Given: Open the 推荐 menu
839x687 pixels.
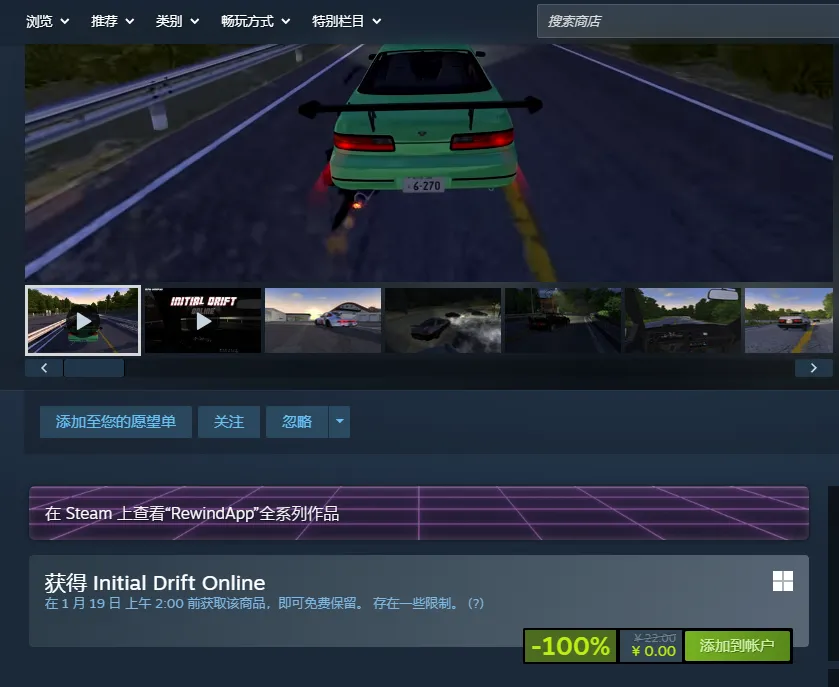Looking at the screenshot, I should pos(112,21).
